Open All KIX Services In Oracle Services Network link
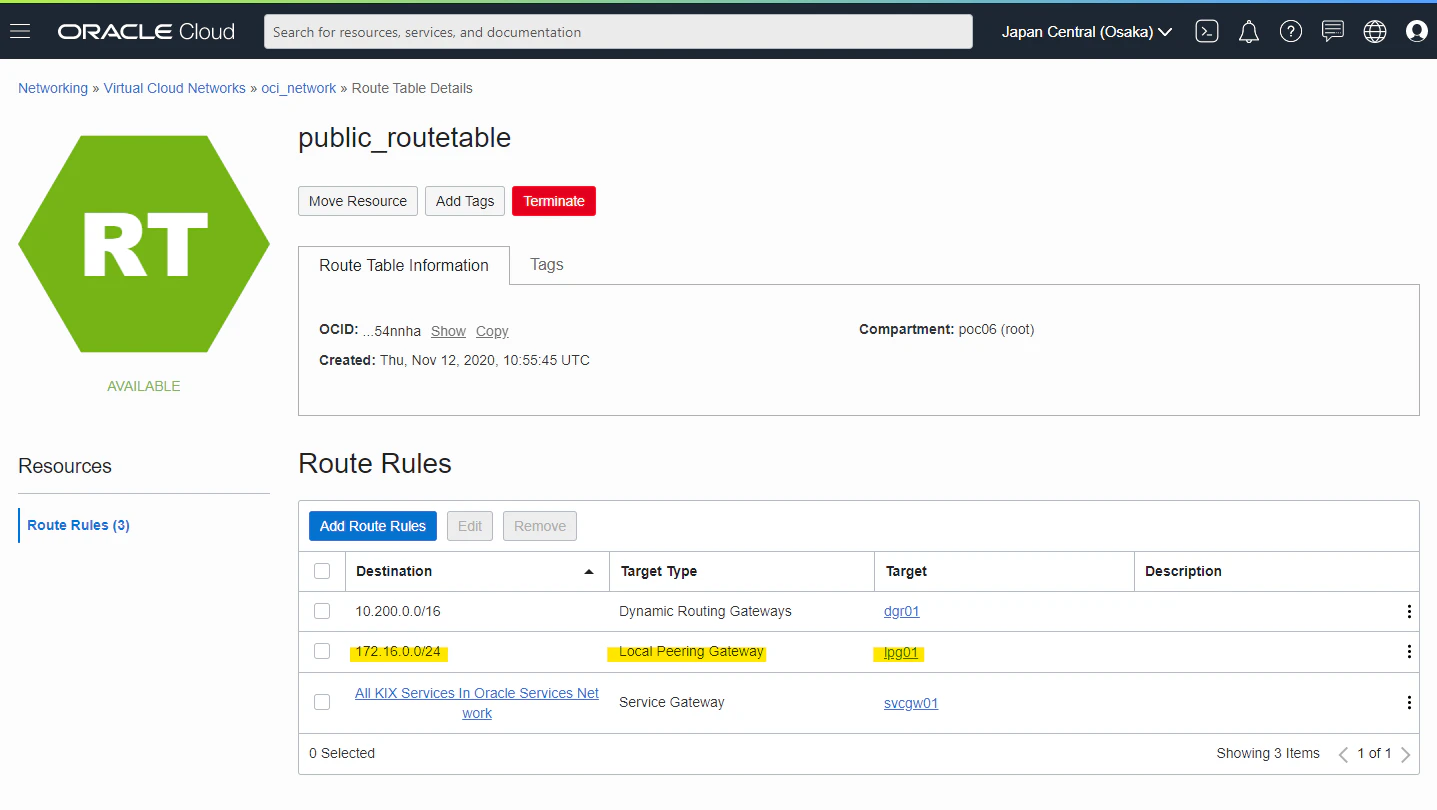1437x810 pixels. (x=477, y=703)
